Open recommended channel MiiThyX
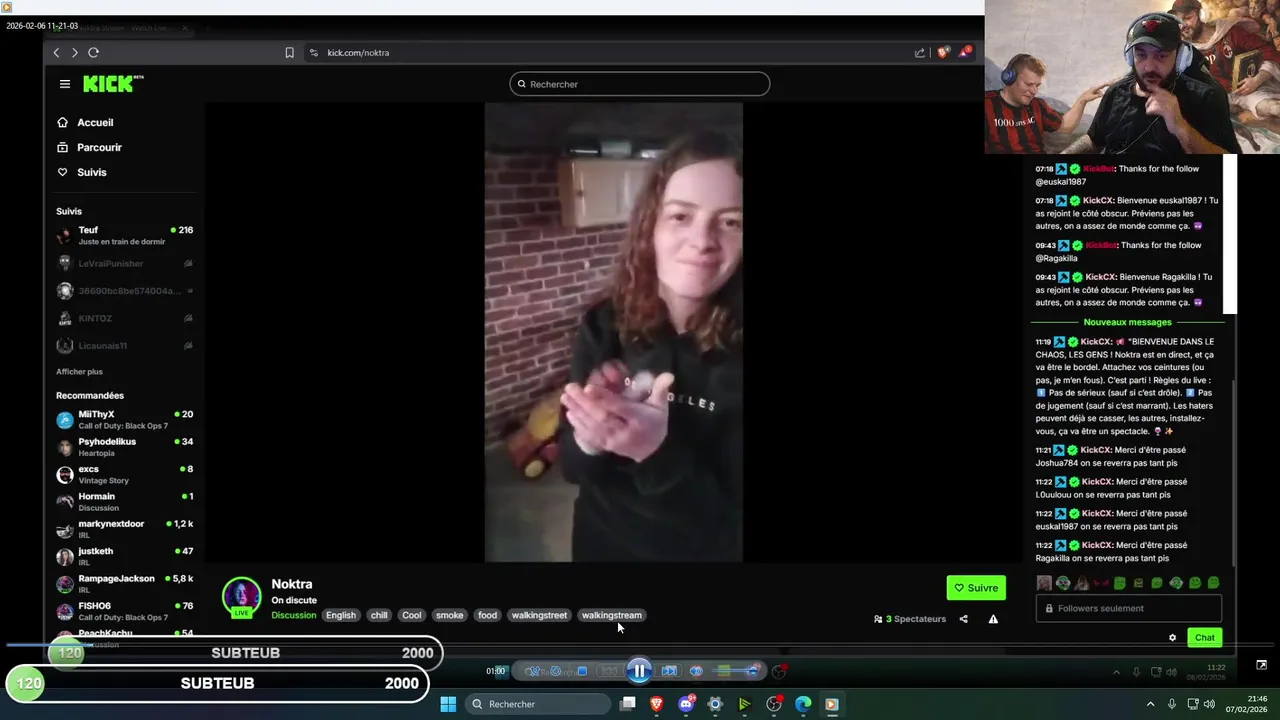This screenshot has width=1280, height=720. click(125, 420)
